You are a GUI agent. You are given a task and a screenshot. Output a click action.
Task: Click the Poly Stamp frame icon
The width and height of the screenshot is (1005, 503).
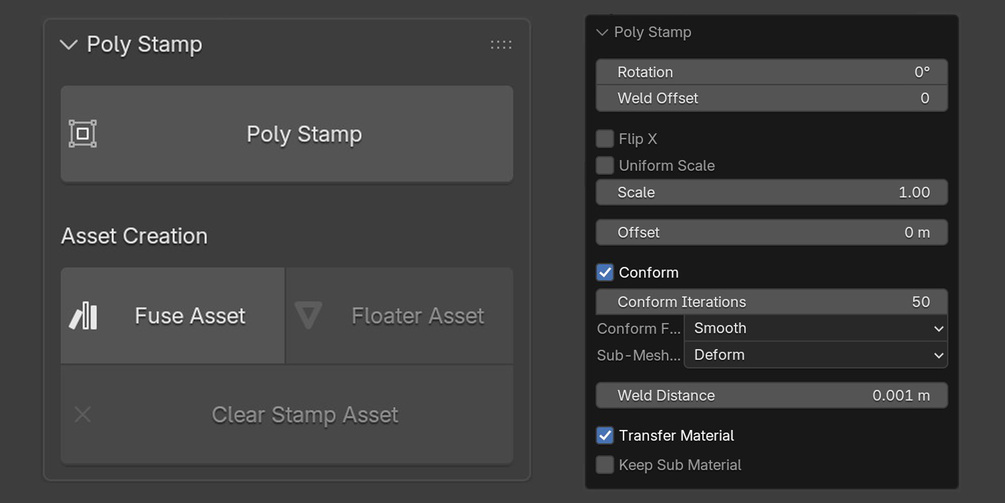point(83,134)
